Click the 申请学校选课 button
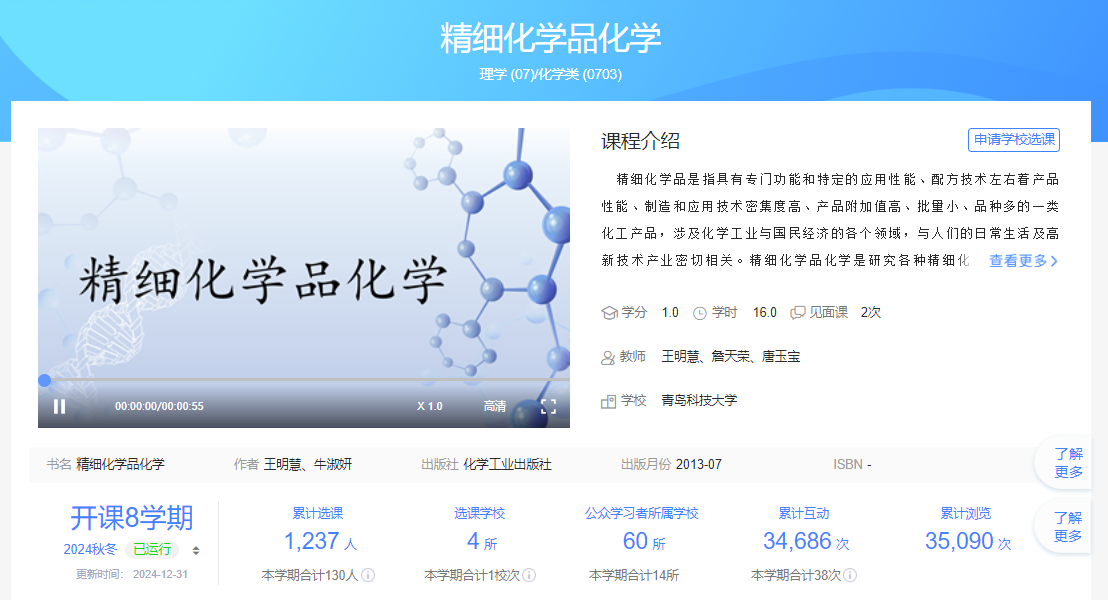This screenshot has width=1108, height=600. (x=1014, y=140)
